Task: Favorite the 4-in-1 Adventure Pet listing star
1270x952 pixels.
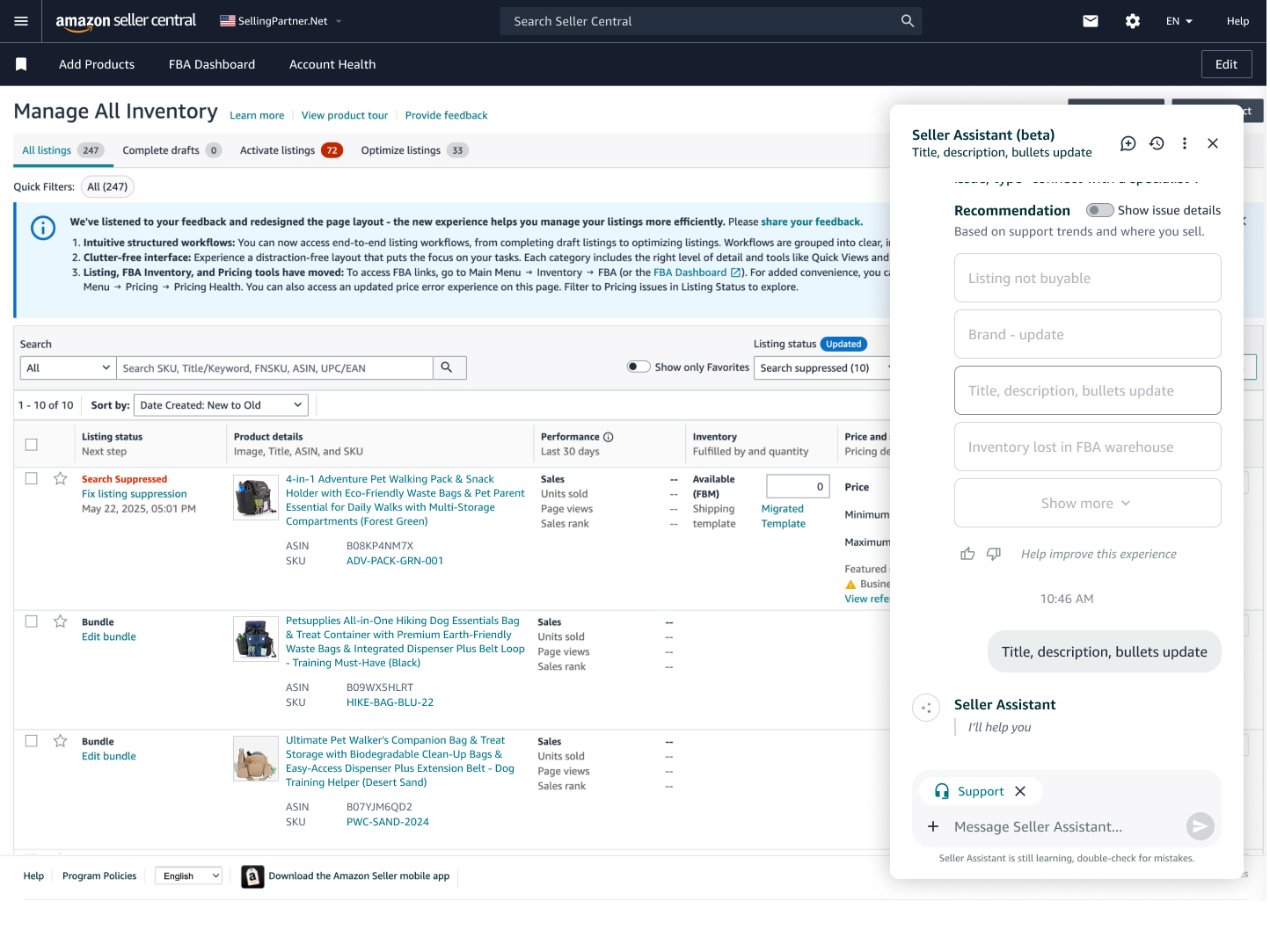Action: click(60, 479)
